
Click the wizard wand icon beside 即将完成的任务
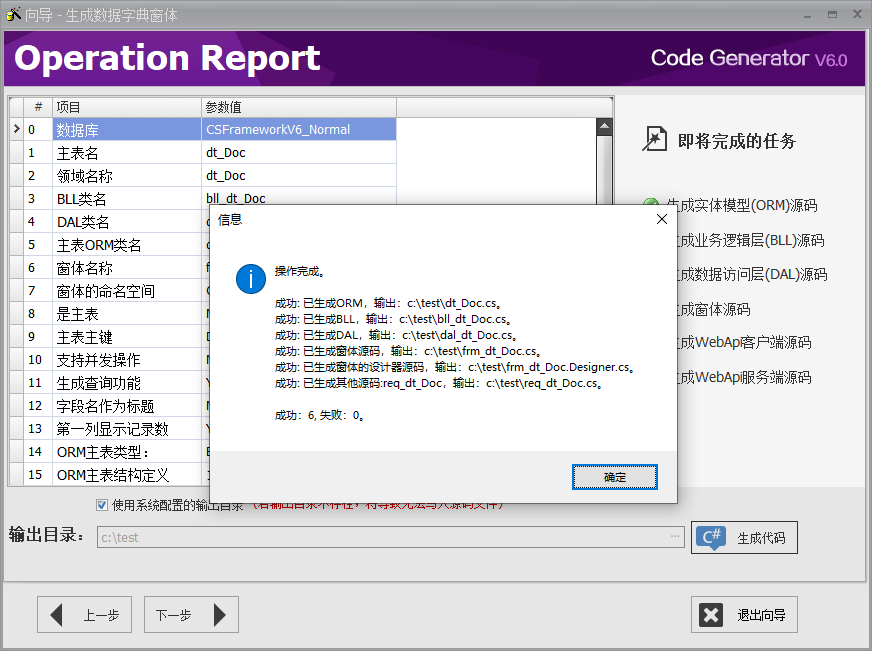[654, 140]
